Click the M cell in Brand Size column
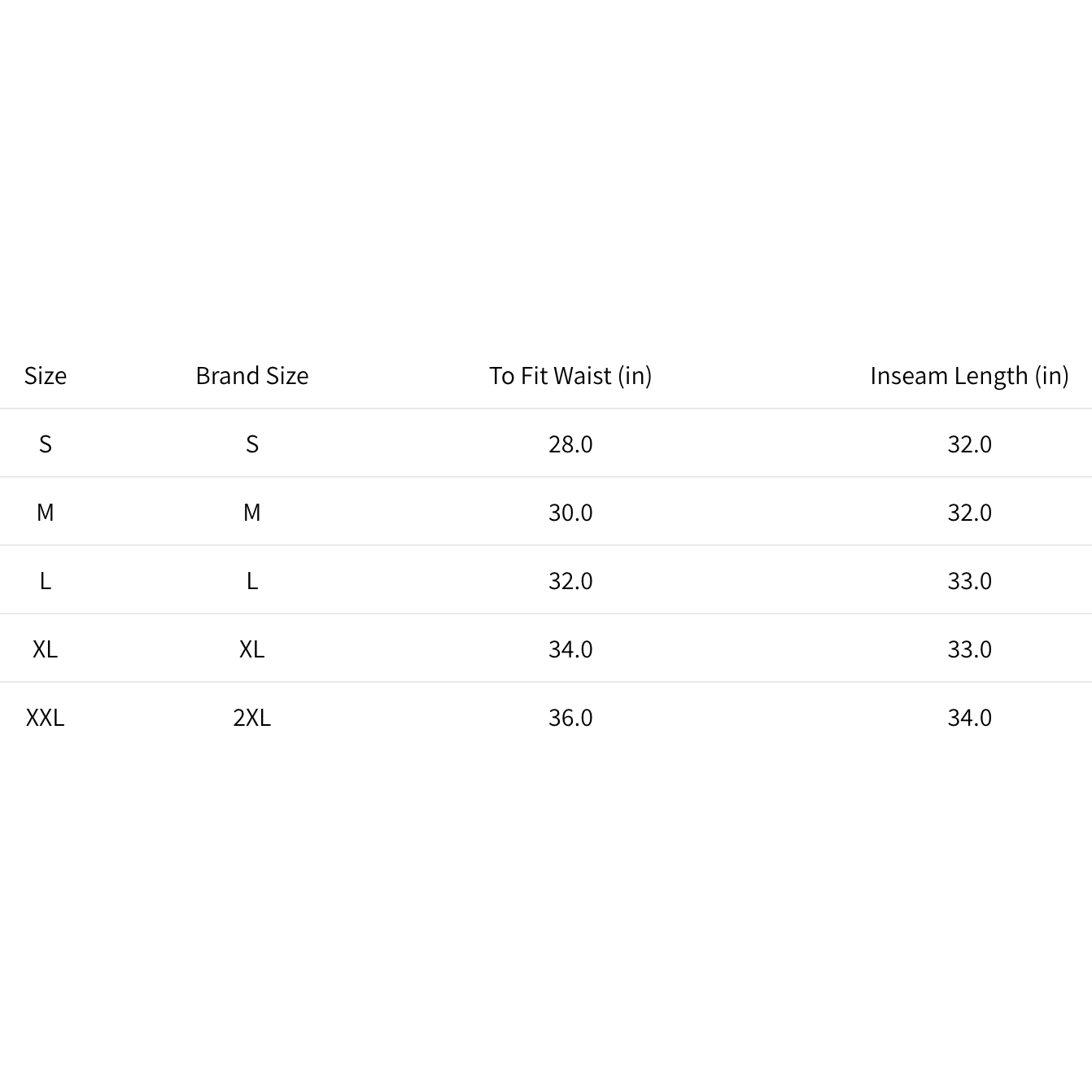 [252, 513]
